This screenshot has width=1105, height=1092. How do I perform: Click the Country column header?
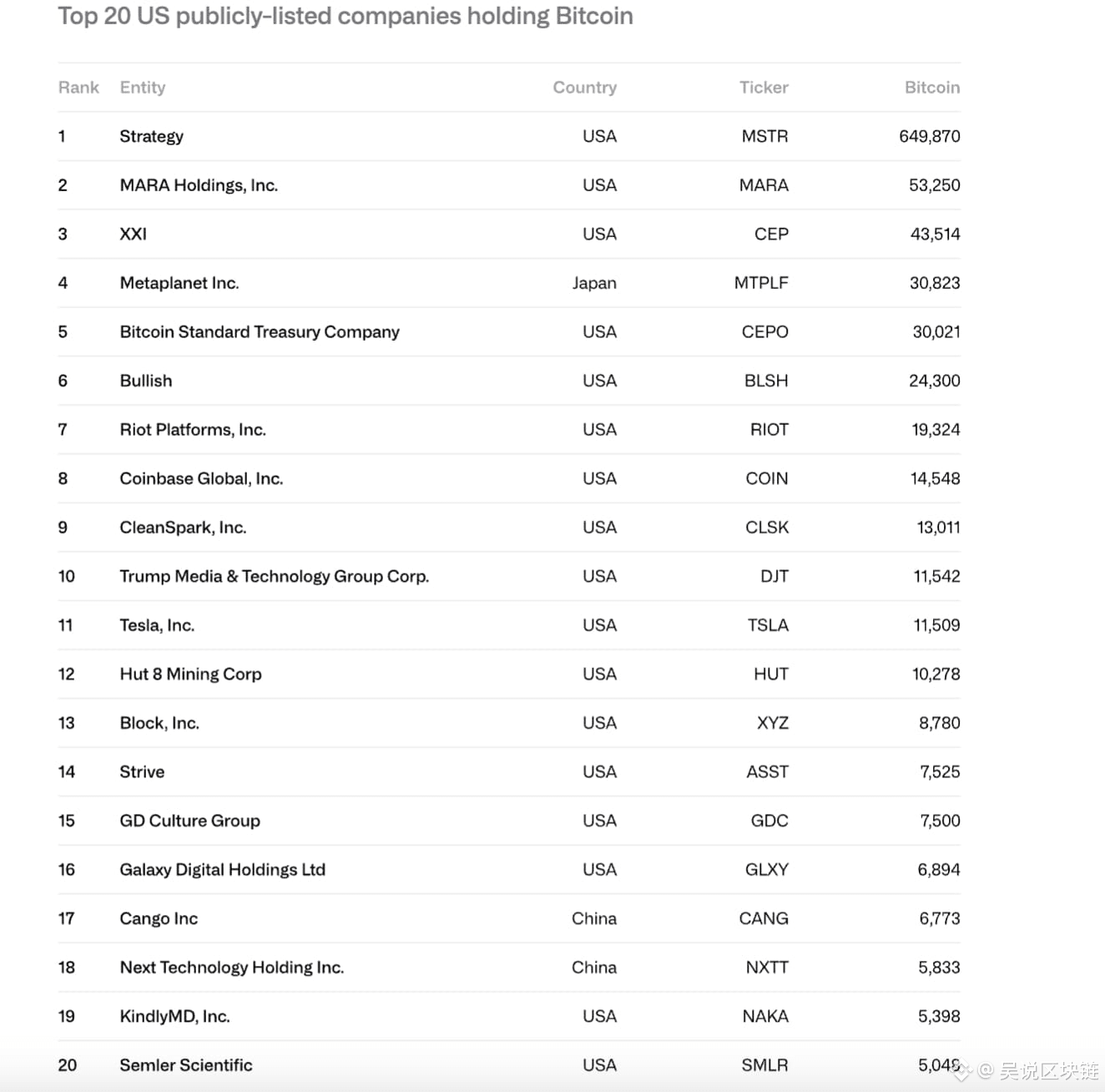584,88
